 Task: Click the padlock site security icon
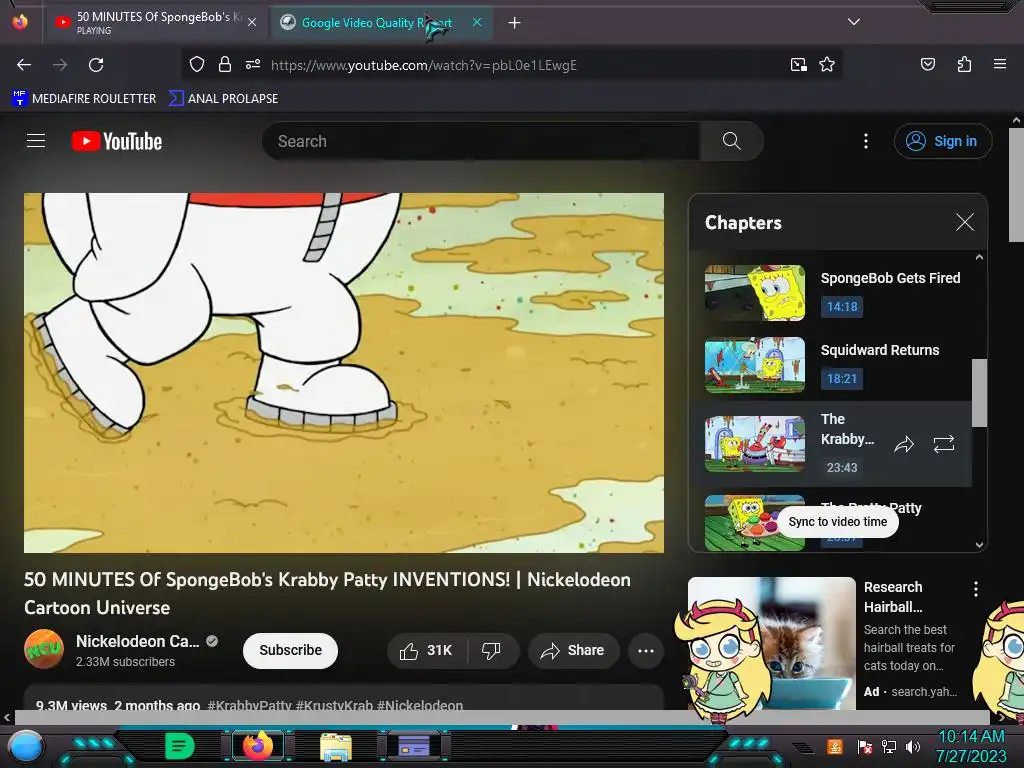[x=225, y=65]
